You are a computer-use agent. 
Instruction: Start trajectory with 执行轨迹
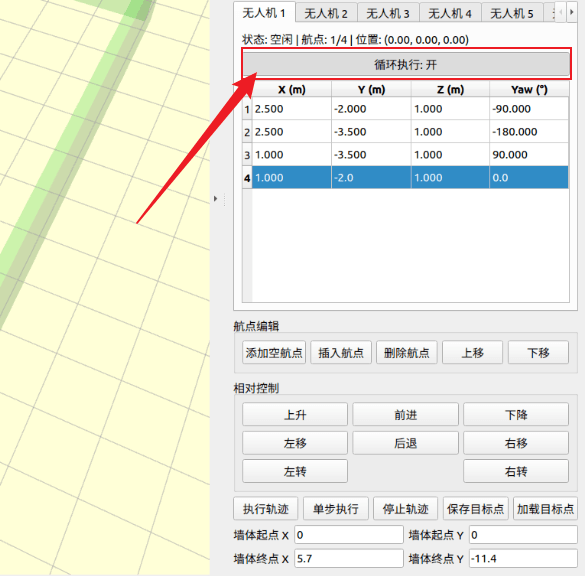point(266,508)
